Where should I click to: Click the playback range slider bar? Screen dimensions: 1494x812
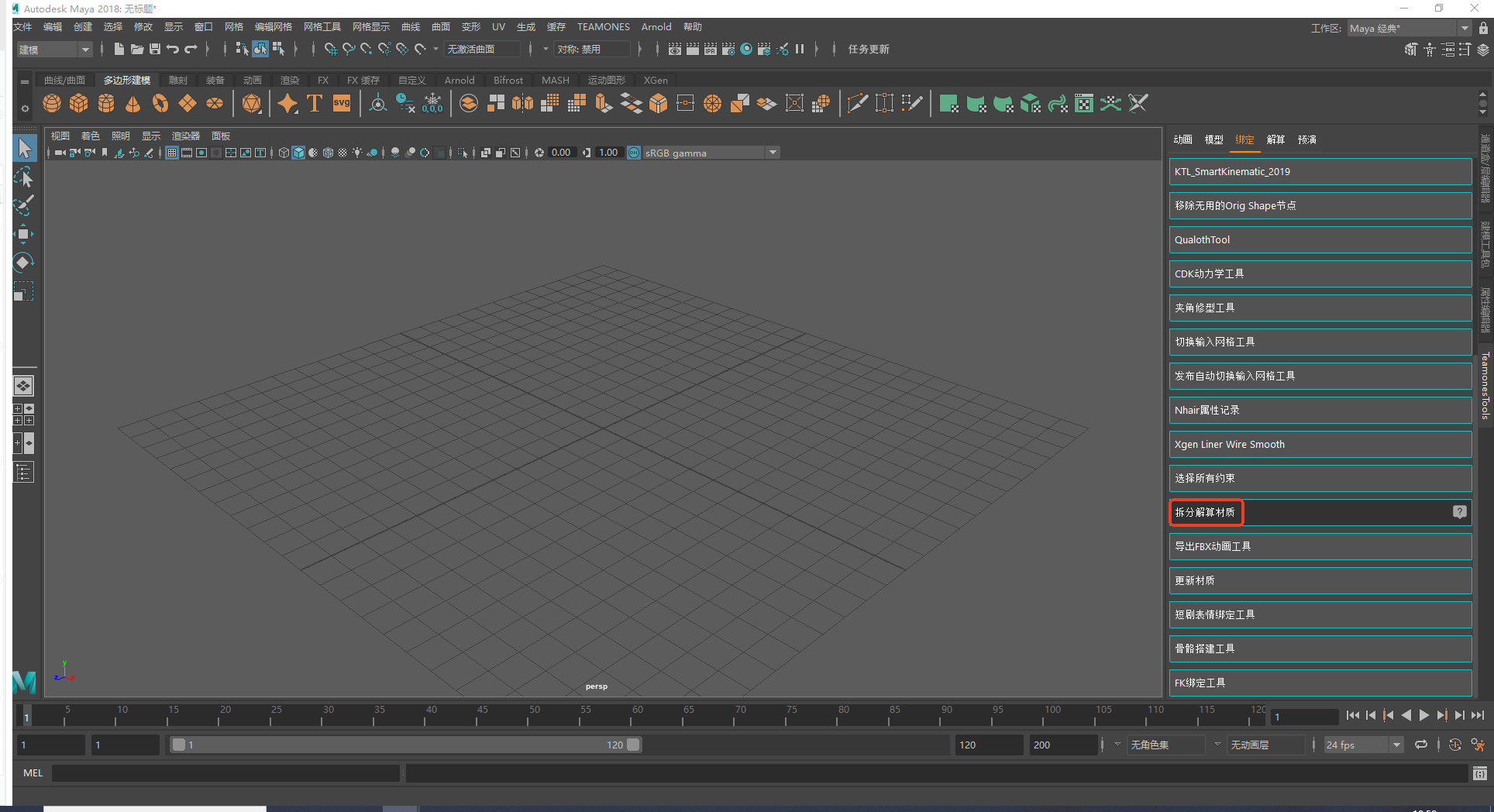pos(404,745)
